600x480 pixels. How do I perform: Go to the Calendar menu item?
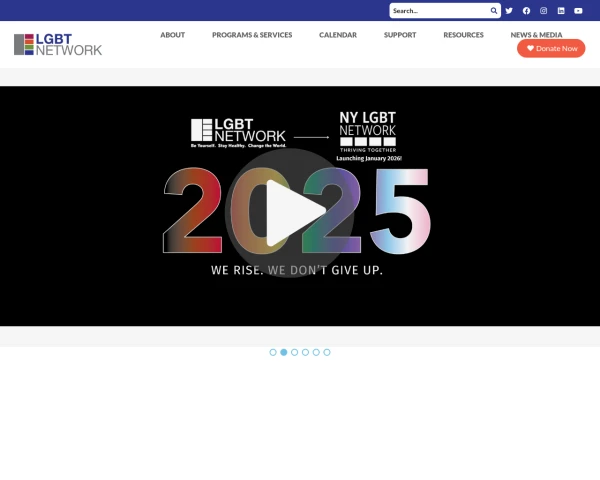(x=337, y=35)
